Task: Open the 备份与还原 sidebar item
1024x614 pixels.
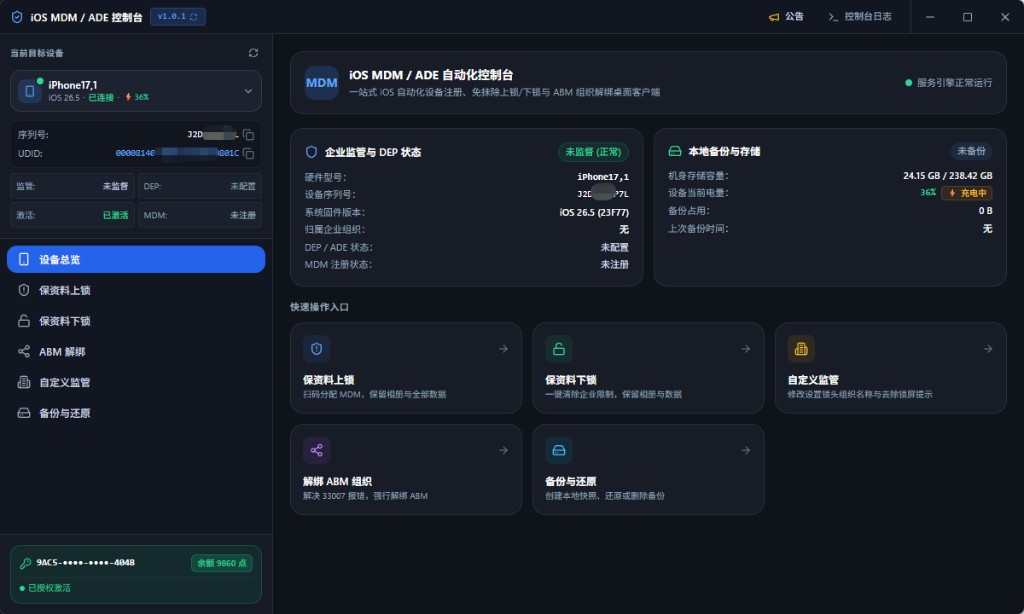Action: point(136,413)
